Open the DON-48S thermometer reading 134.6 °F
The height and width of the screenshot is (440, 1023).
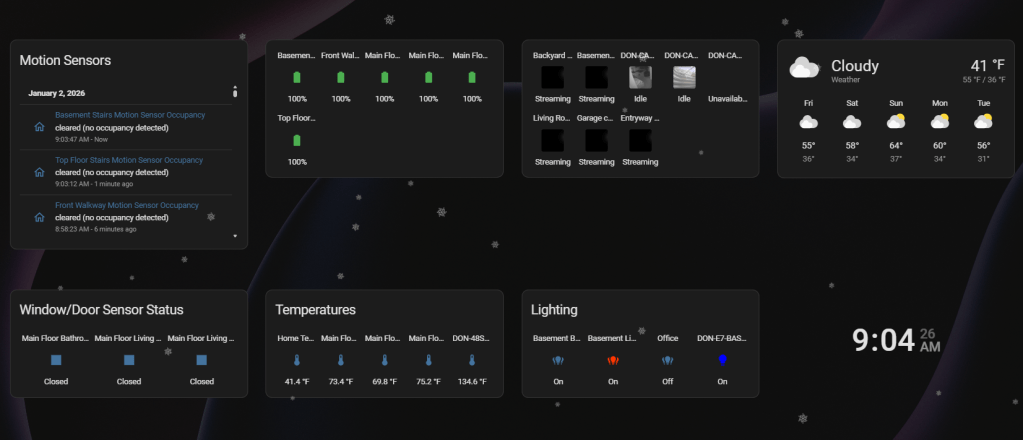473,360
